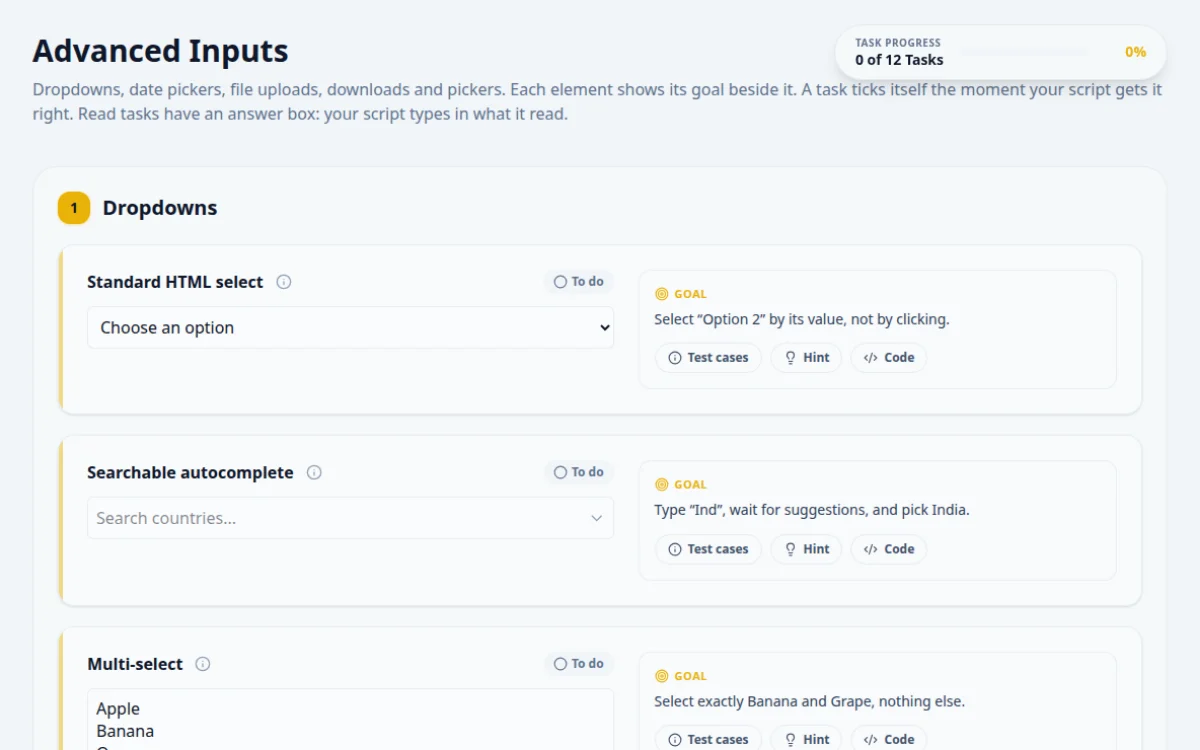Click the Advanced Inputs heading
Screen dimensions: 1200x750
160,51
